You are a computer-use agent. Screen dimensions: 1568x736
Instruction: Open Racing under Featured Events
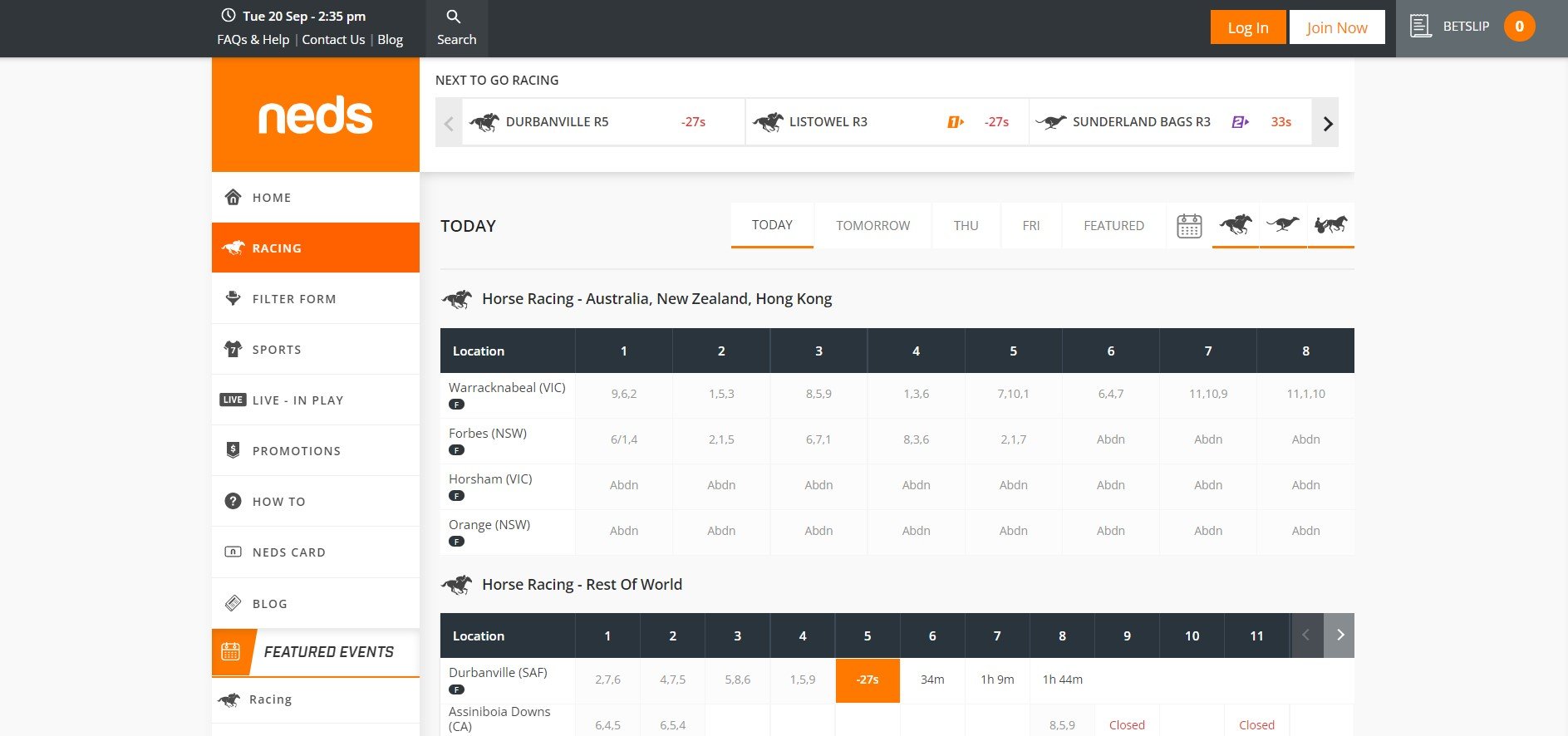316,699
